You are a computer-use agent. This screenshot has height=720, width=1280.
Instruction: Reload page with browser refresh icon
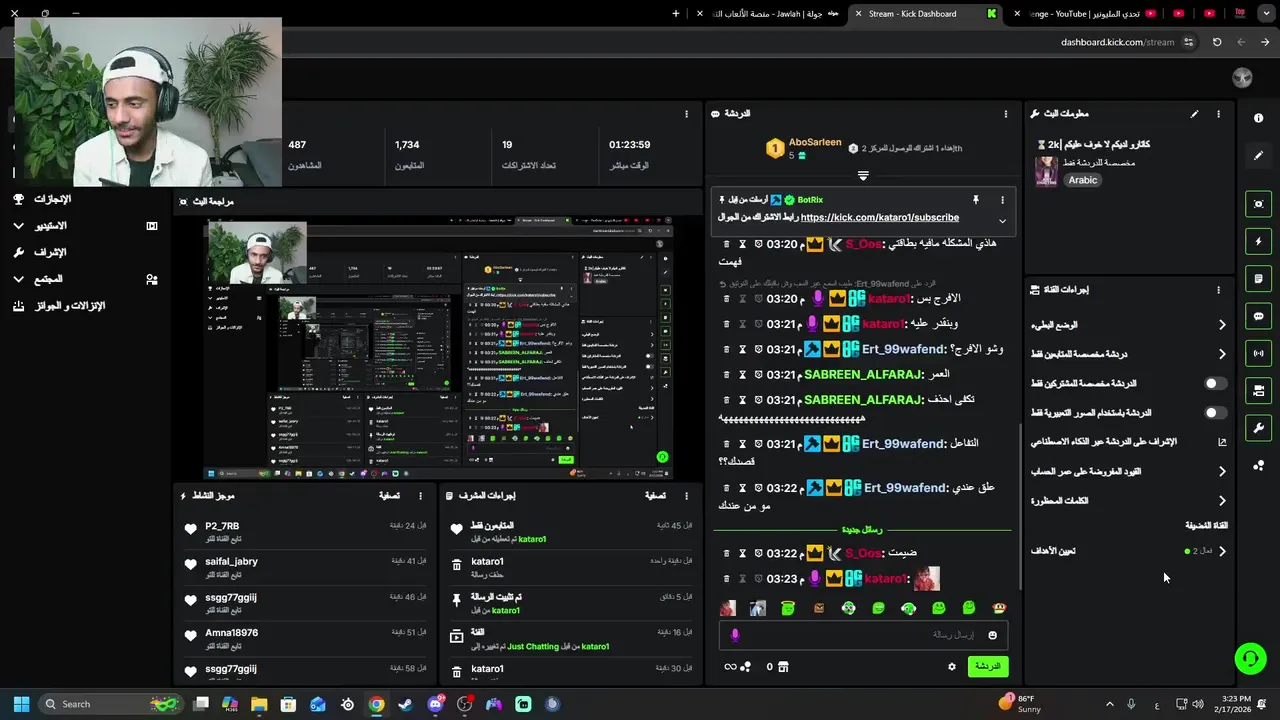point(1217,42)
